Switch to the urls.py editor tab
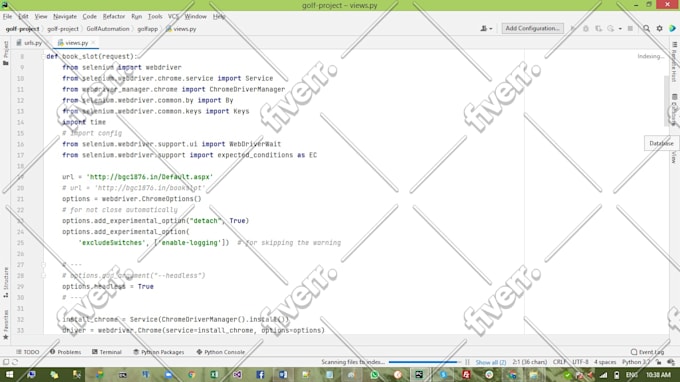This screenshot has width=680, height=382. 29,43
